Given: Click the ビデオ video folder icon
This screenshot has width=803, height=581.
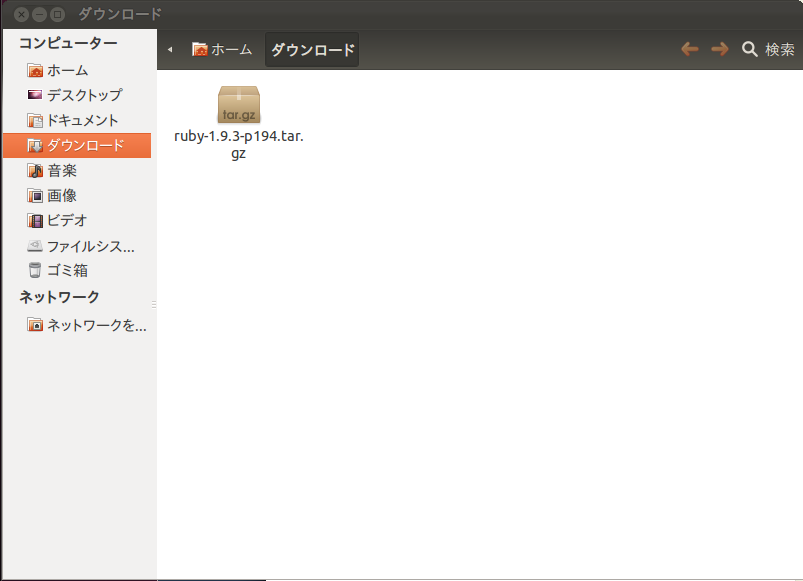Looking at the screenshot, I should click(x=35, y=221).
